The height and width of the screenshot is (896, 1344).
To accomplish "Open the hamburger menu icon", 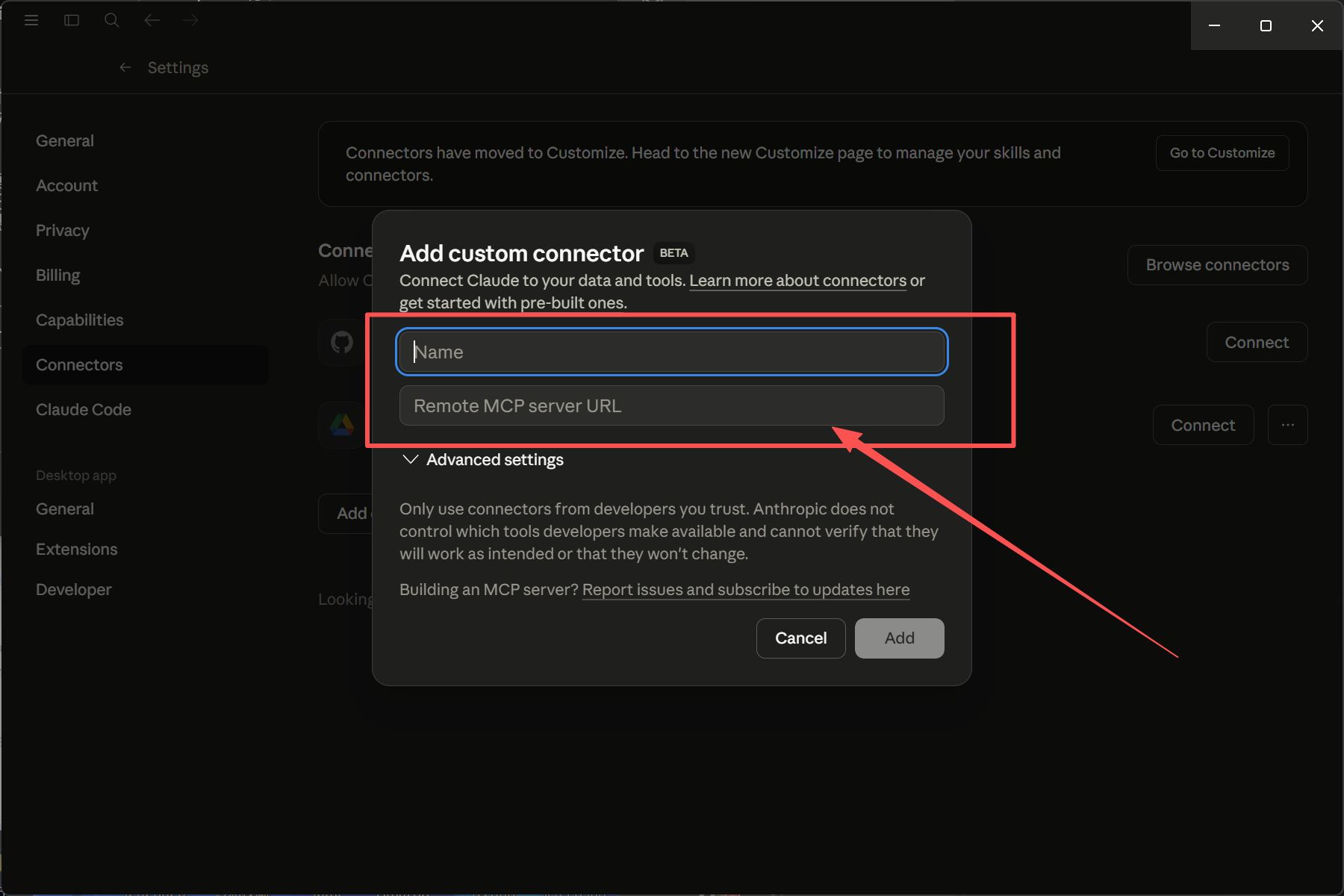I will click(x=31, y=20).
